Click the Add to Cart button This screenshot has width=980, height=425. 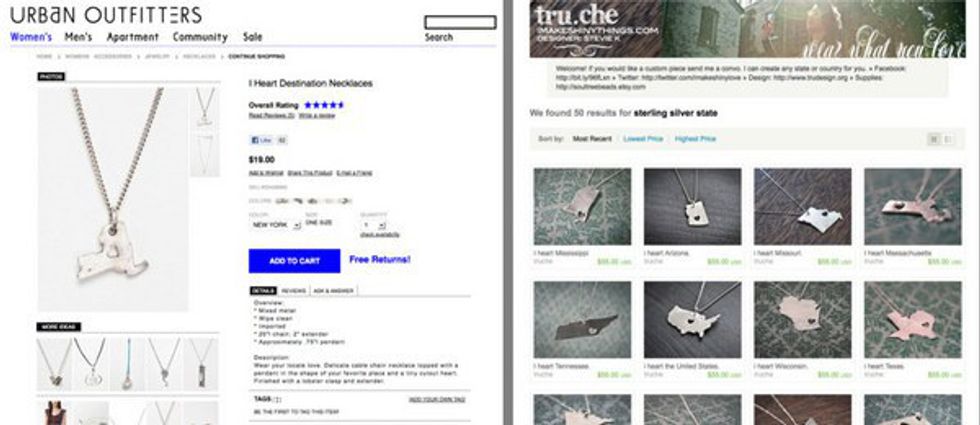coord(294,261)
